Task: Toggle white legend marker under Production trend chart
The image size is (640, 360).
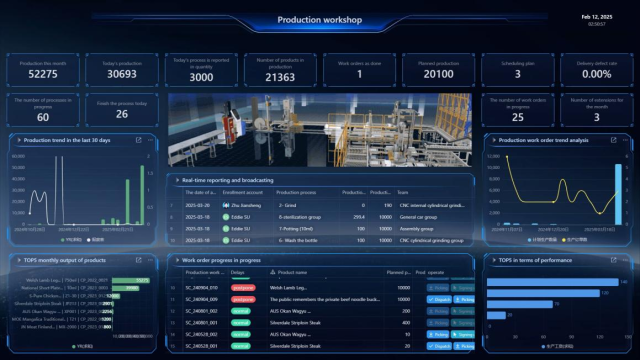Action: click(89, 240)
